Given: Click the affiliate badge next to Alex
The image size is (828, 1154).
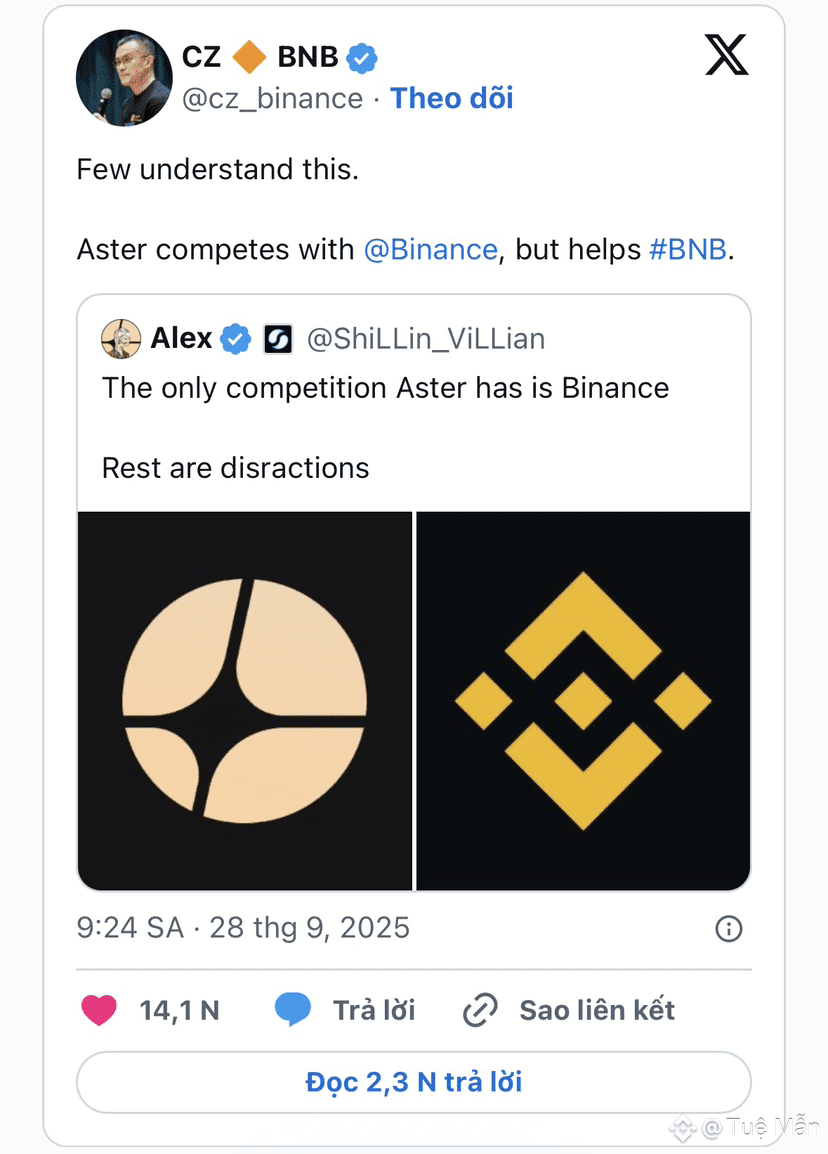Looking at the screenshot, I should pos(277,340).
